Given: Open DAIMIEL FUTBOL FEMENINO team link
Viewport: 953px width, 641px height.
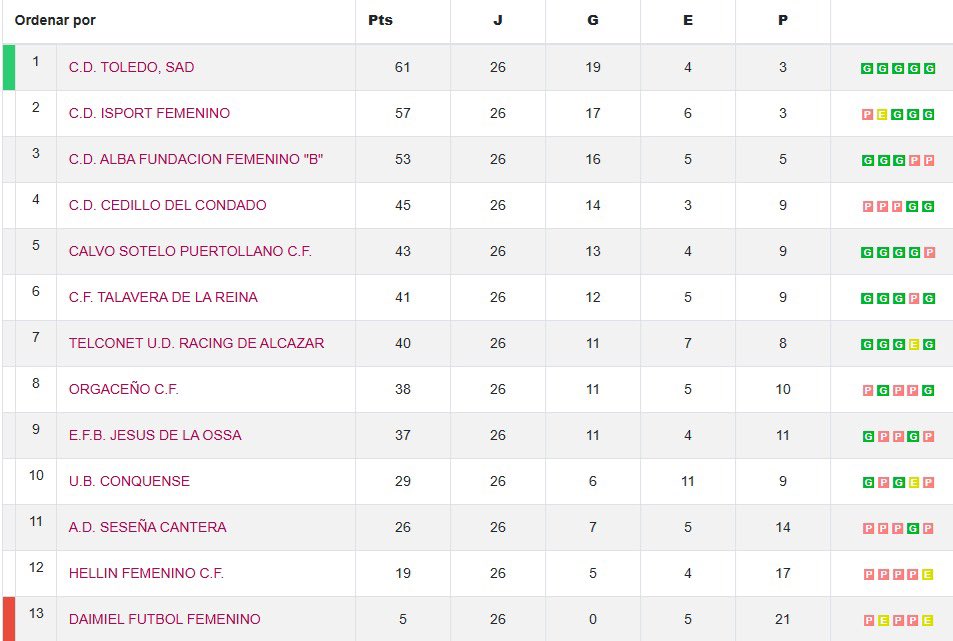Looking at the screenshot, I should click(164, 619).
